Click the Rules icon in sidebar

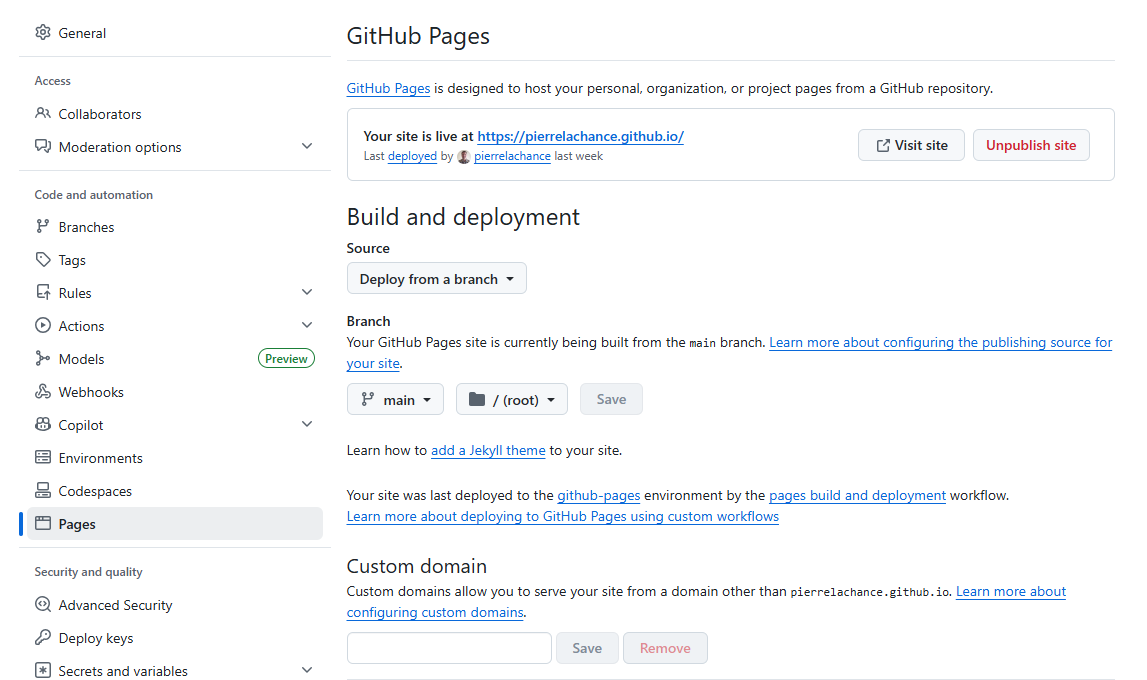click(x=43, y=292)
